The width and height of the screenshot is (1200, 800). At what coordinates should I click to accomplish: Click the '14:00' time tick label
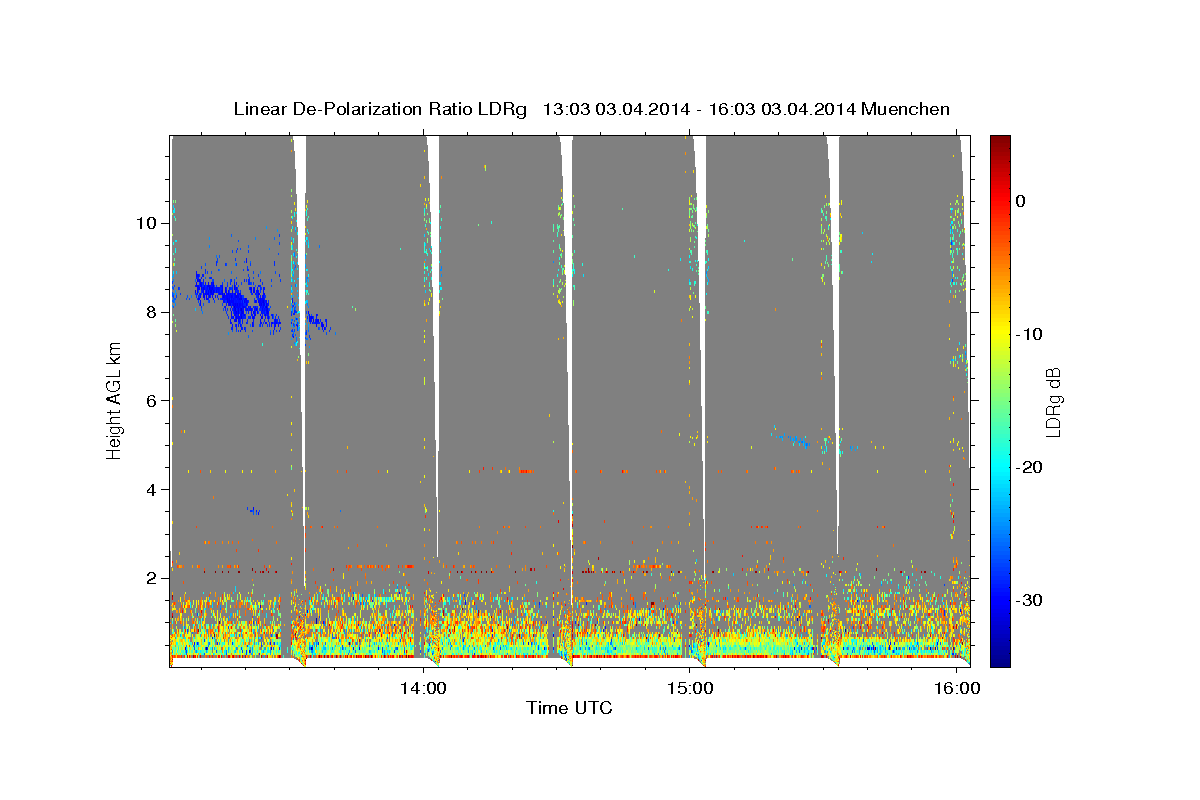click(422, 688)
